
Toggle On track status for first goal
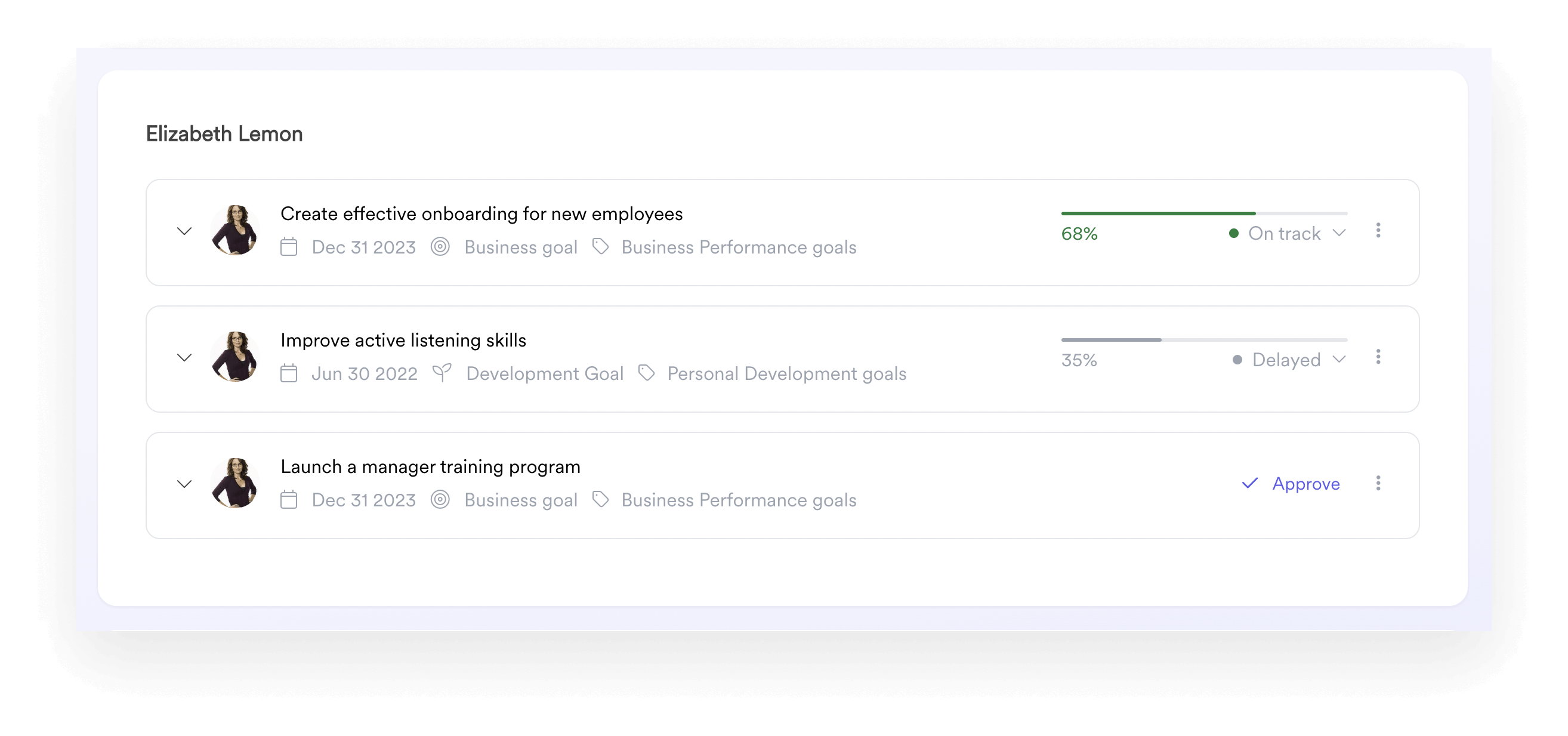click(x=1341, y=232)
